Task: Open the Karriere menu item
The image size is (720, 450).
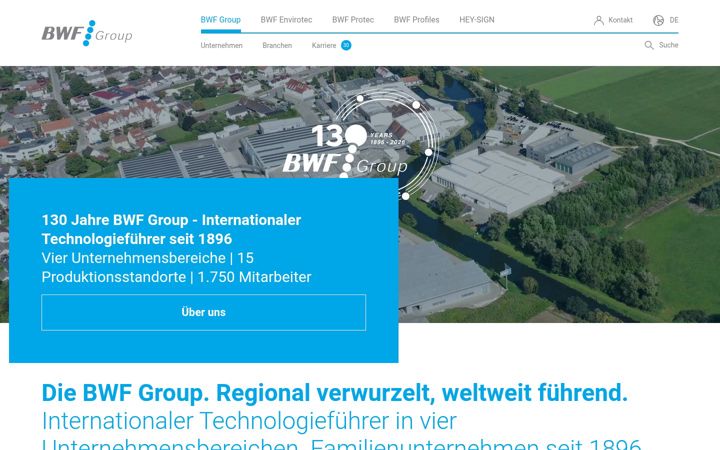Action: click(324, 45)
